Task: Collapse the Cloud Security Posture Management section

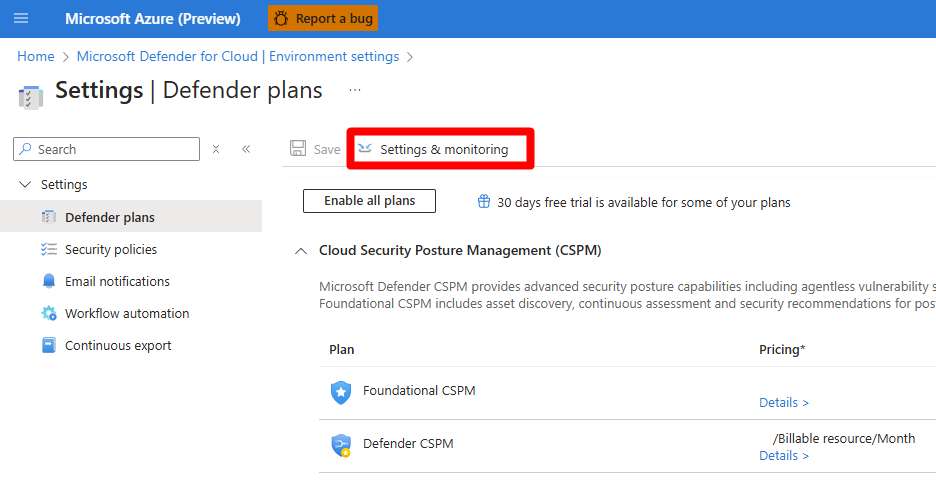Action: click(x=301, y=251)
